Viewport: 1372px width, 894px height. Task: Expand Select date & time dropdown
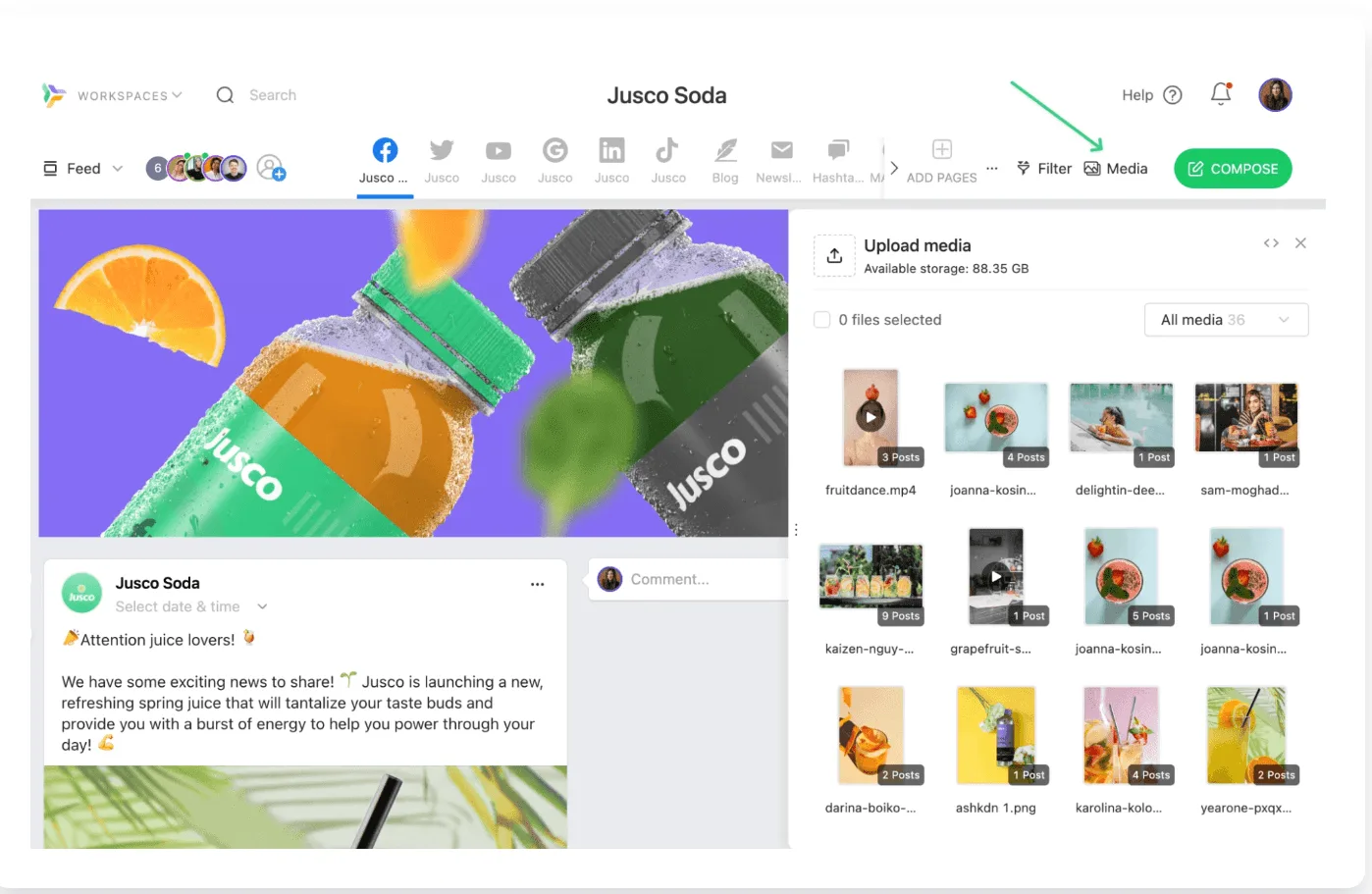[191, 606]
